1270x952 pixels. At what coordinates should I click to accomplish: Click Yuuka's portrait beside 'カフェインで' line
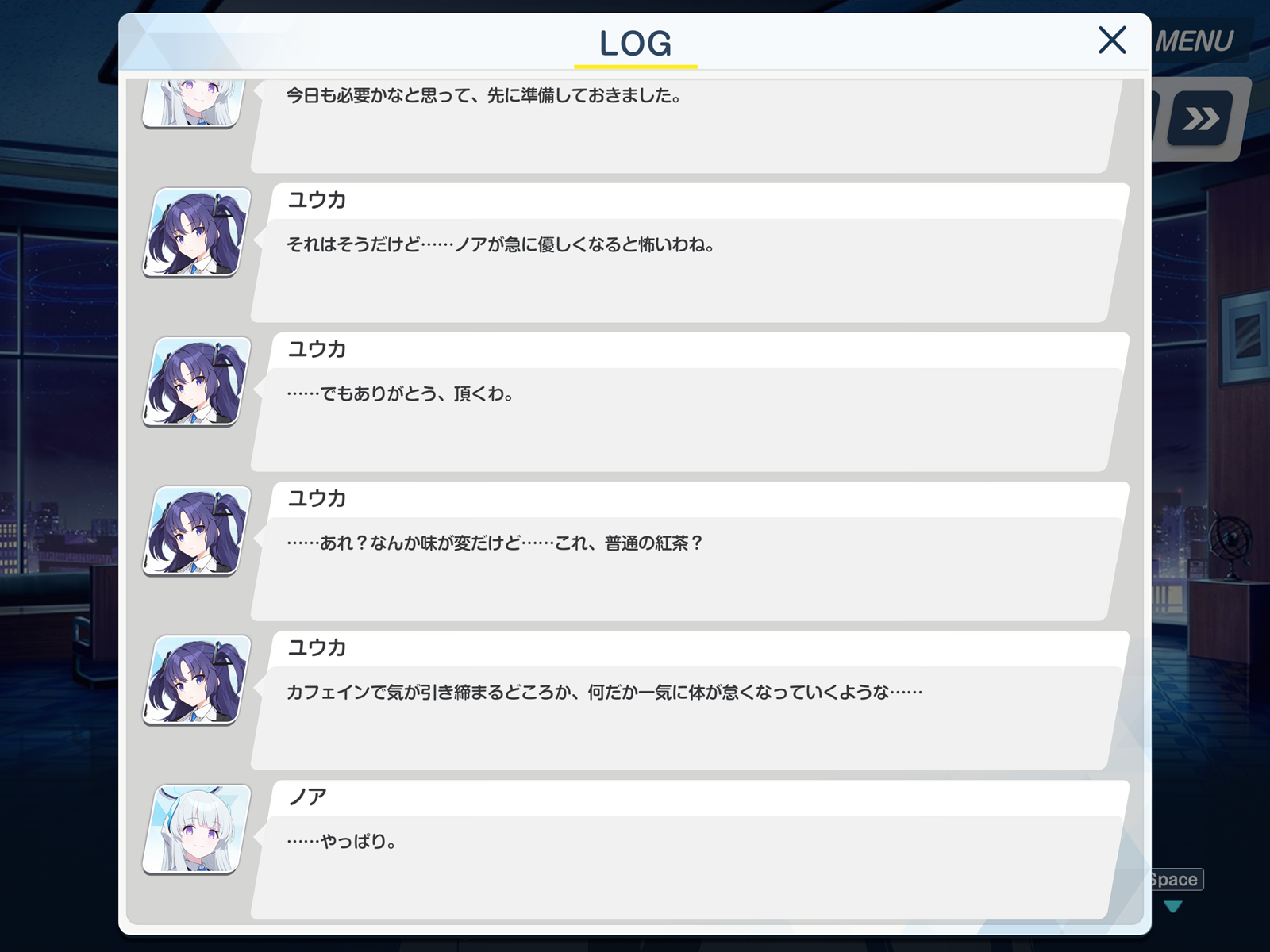click(x=196, y=681)
